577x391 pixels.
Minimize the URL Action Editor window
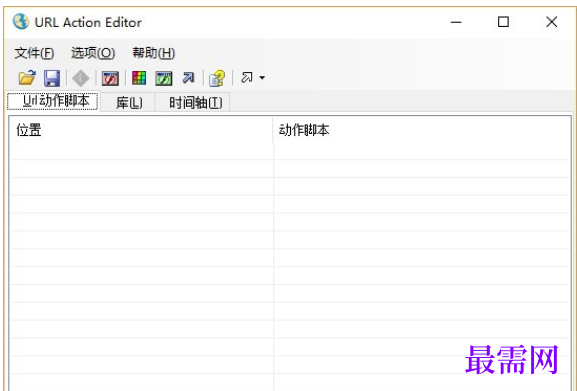[x=456, y=22]
